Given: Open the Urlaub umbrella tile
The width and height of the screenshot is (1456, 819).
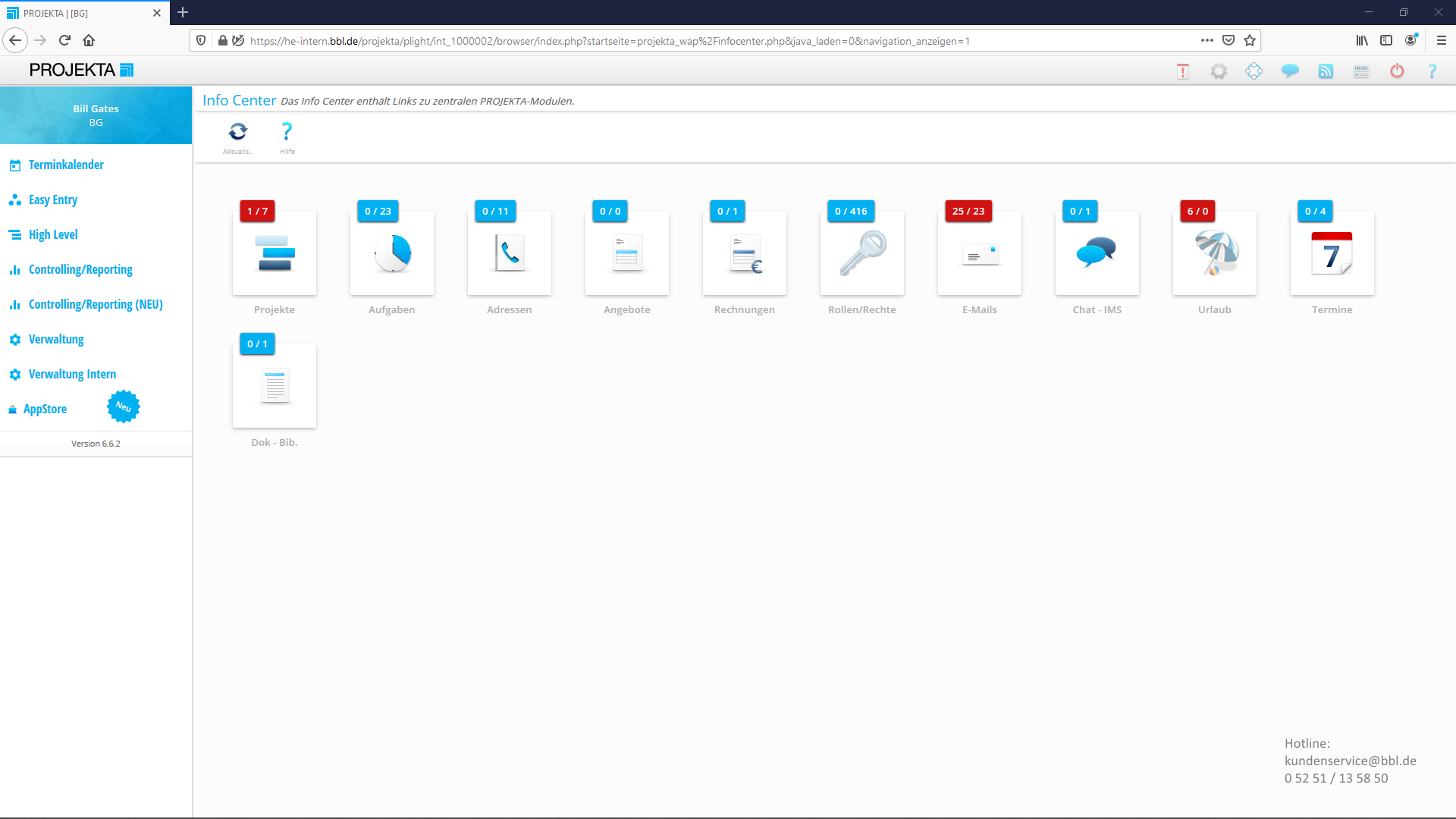Looking at the screenshot, I should point(1215,253).
